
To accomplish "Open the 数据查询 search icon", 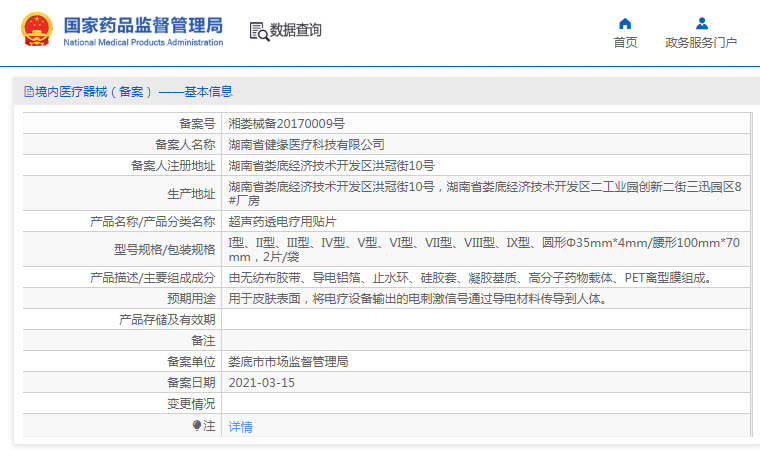I will point(259,32).
